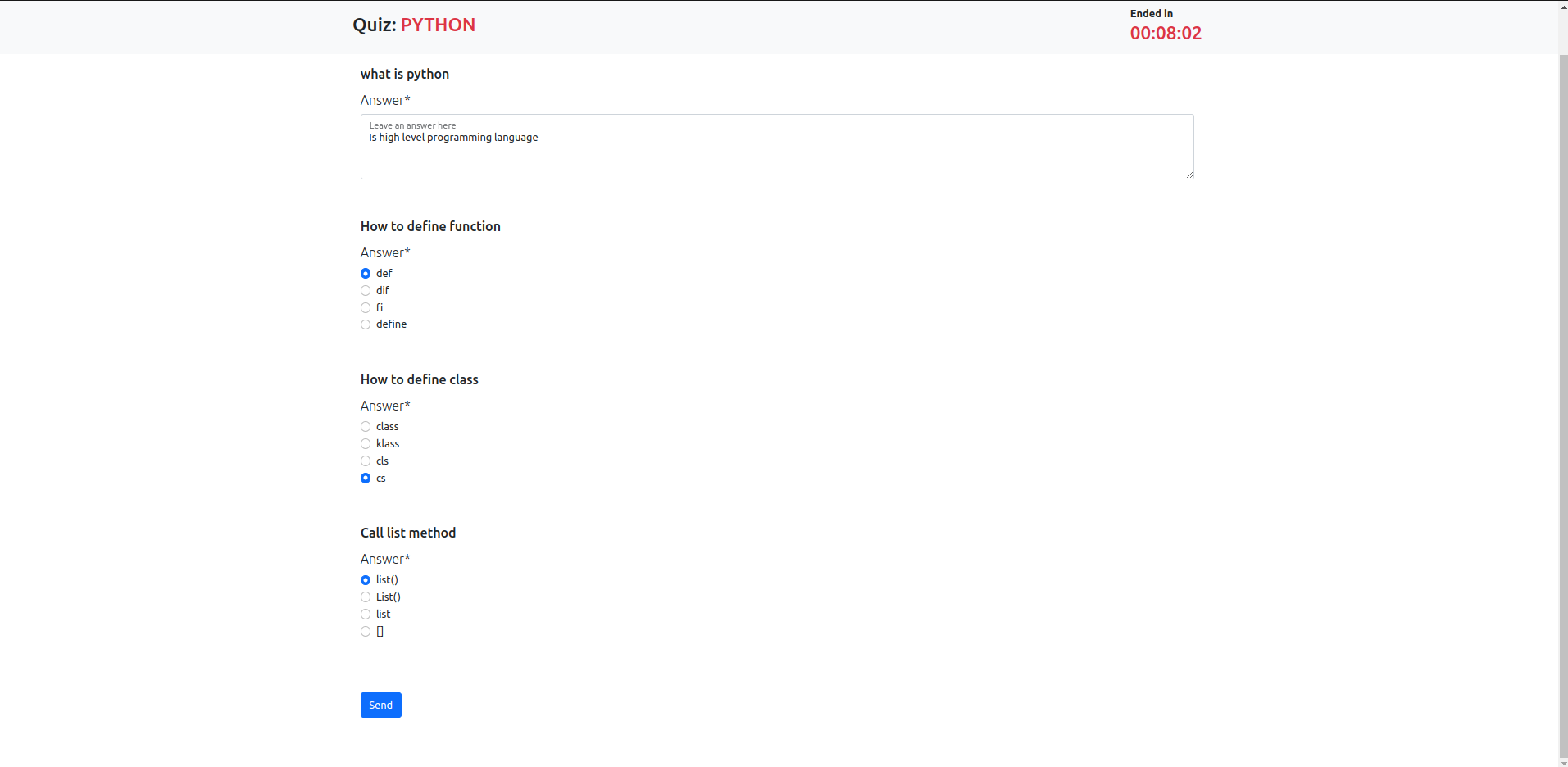The image size is (1568, 767).
Task: Select the "dif" answer option
Action: [x=366, y=290]
